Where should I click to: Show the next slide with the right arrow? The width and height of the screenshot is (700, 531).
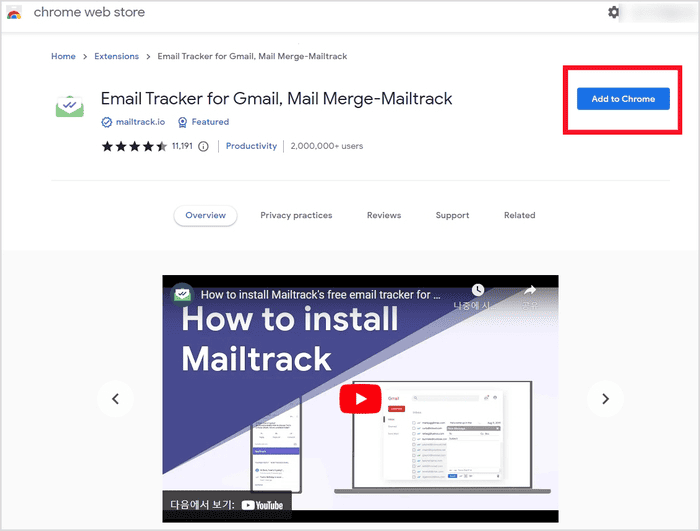(x=605, y=398)
